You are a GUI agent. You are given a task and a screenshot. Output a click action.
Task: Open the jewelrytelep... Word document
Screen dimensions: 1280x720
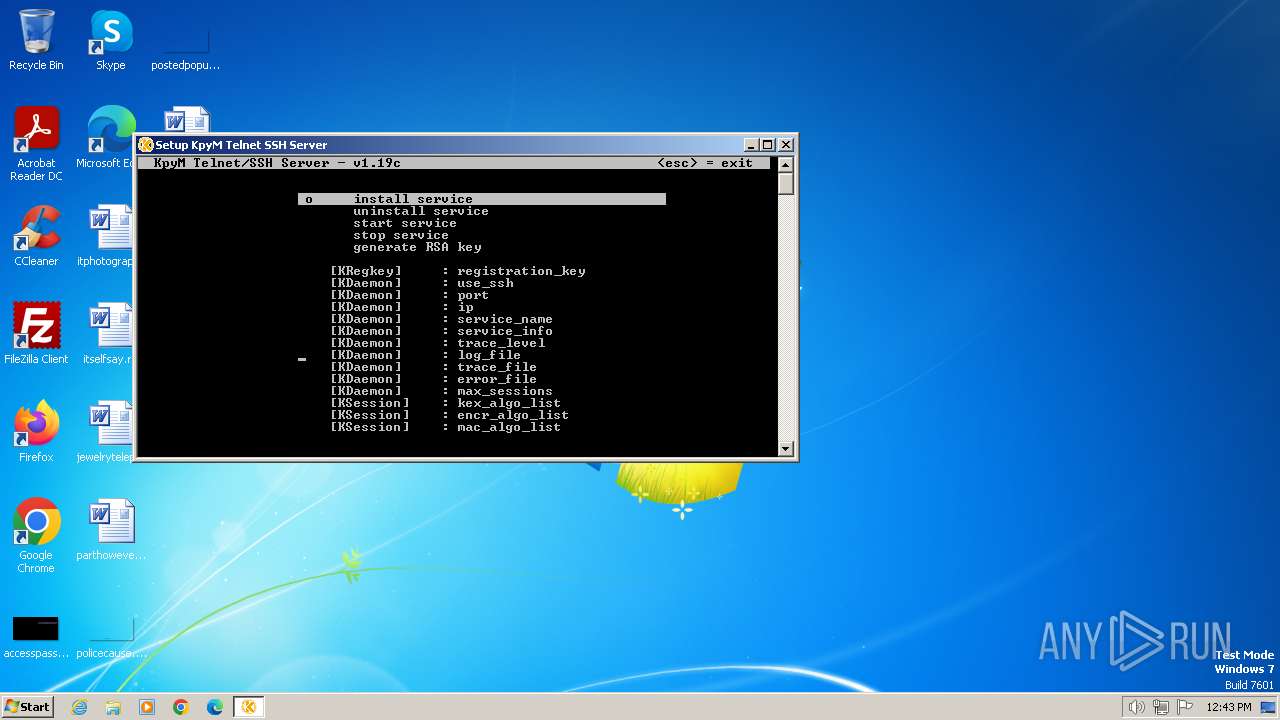point(106,431)
